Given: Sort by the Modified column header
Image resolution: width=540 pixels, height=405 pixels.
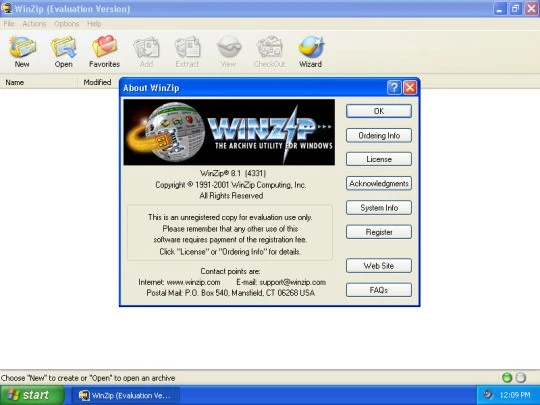Looking at the screenshot, I should (x=97, y=82).
